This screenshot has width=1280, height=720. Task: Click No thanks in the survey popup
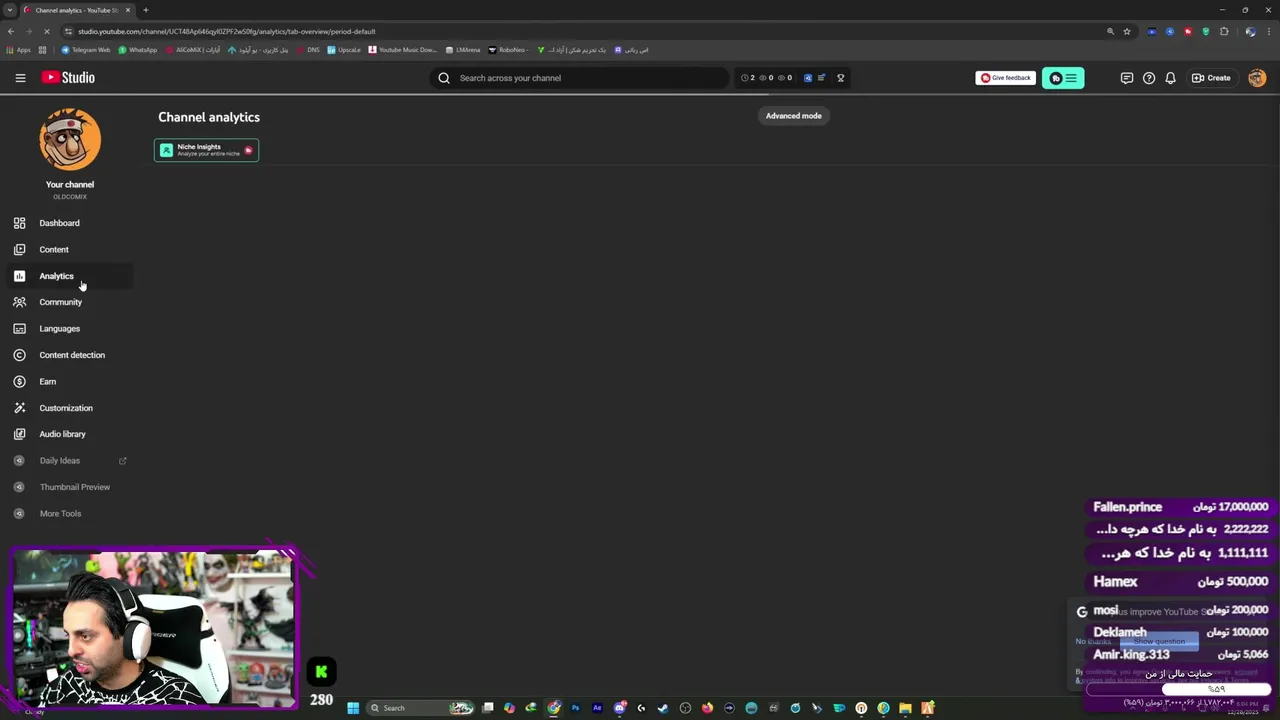(1093, 642)
